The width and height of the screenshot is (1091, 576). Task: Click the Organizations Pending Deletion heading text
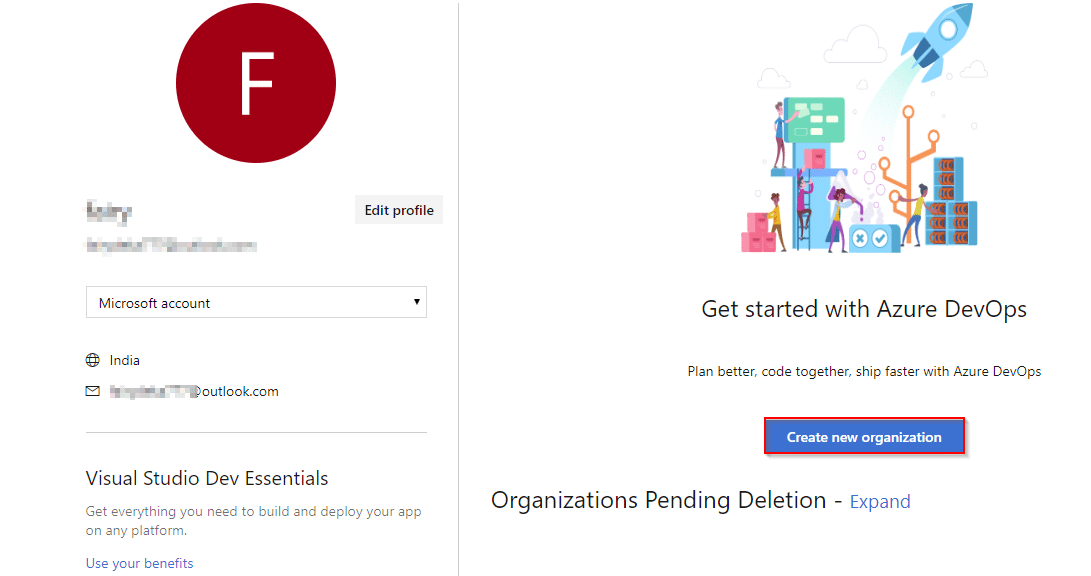click(x=658, y=500)
